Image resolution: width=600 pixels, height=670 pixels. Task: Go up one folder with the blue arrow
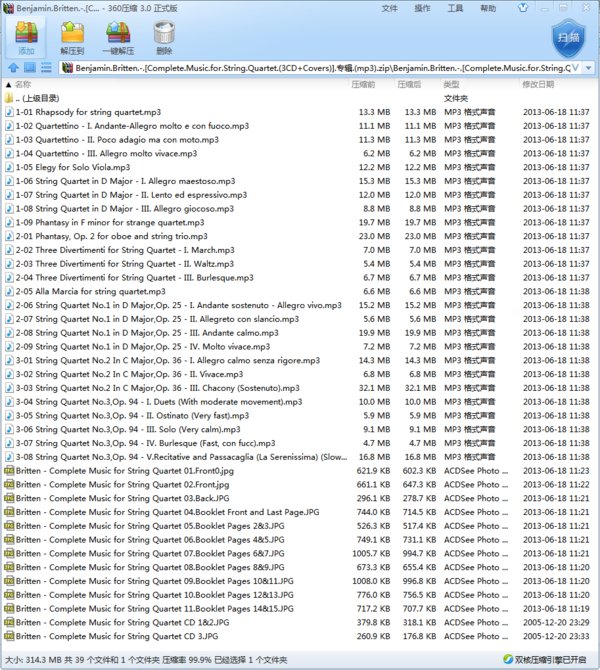coord(13,68)
